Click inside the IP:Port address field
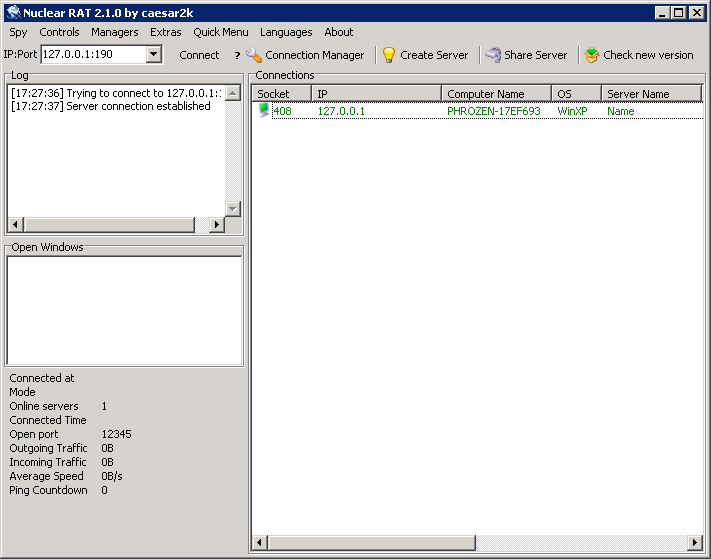Screen dimensions: 711x559 (92, 55)
